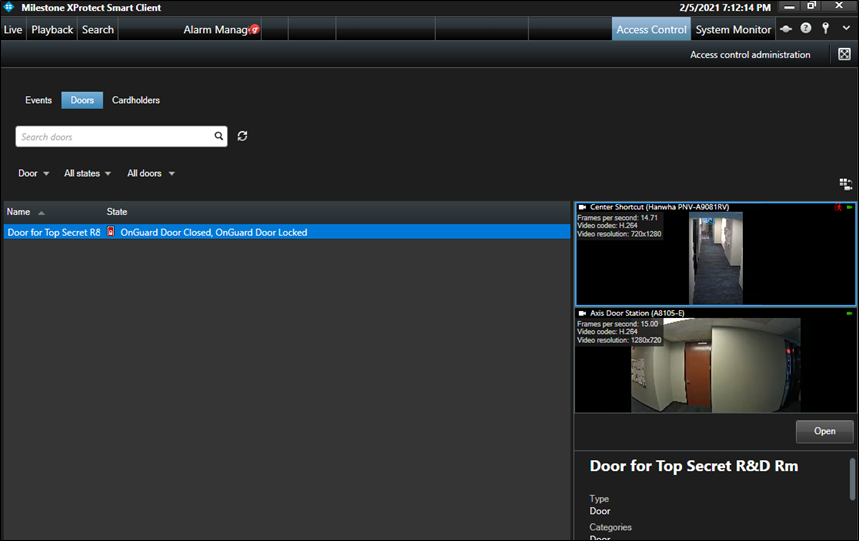Click the evidence lock status icon

(x=786, y=29)
